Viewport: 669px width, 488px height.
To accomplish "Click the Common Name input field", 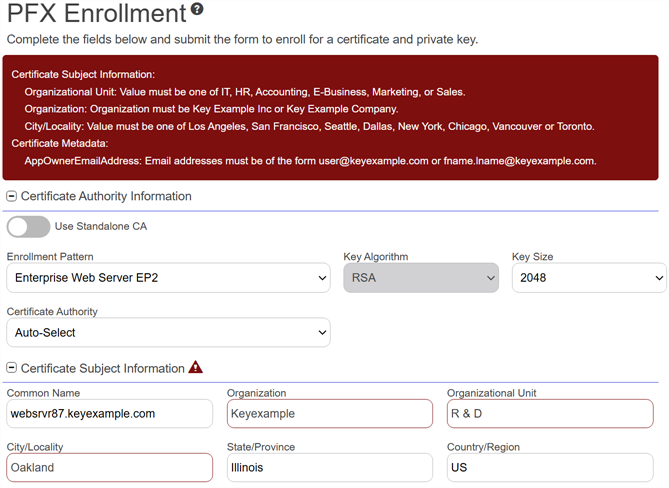I will click(110, 413).
